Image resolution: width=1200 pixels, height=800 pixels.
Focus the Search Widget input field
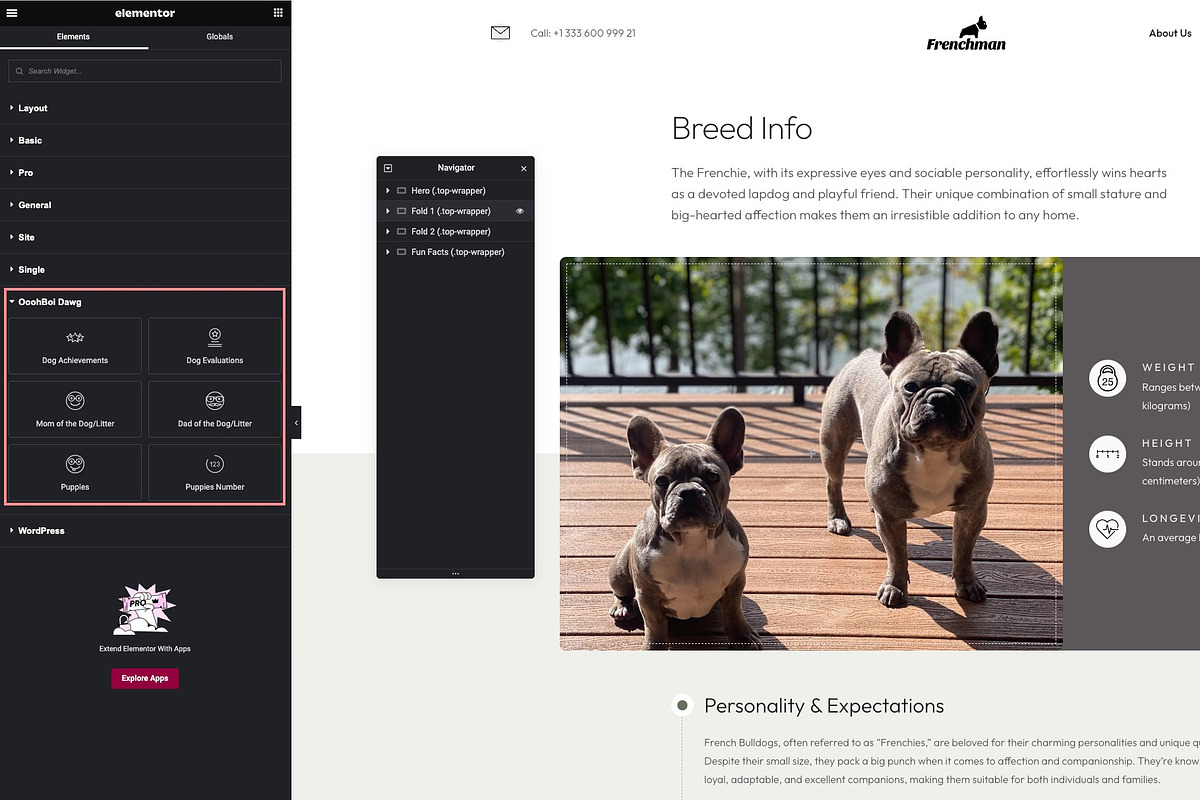pos(145,71)
